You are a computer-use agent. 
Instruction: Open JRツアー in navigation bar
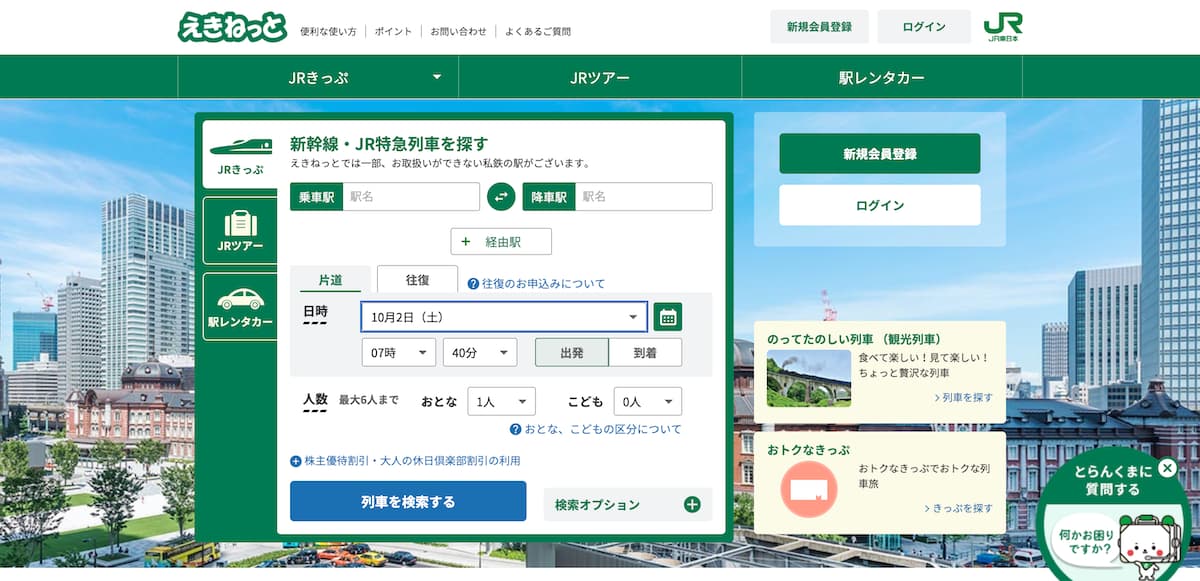point(600,77)
